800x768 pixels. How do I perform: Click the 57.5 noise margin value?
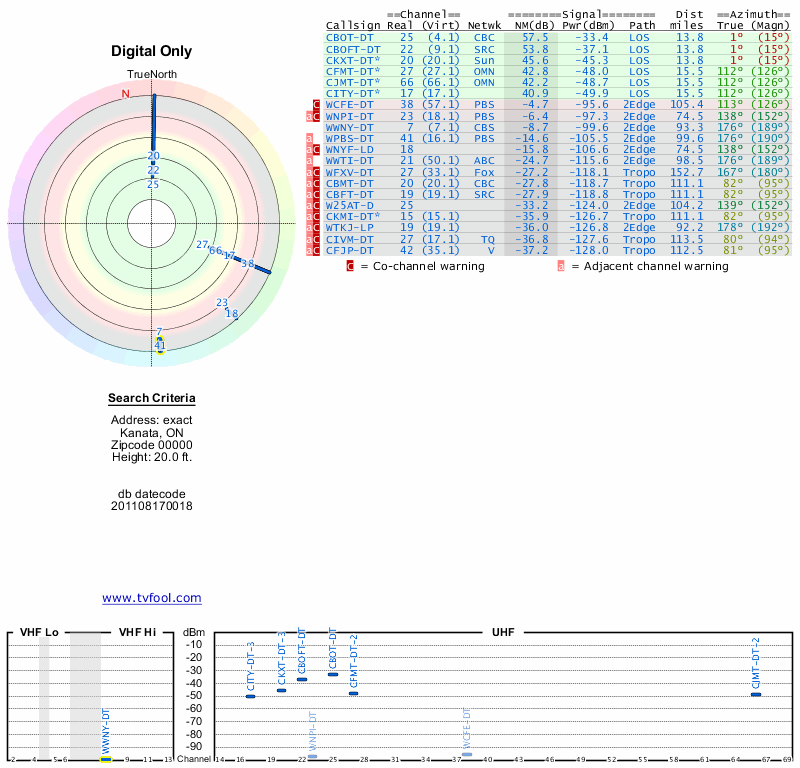[535, 38]
